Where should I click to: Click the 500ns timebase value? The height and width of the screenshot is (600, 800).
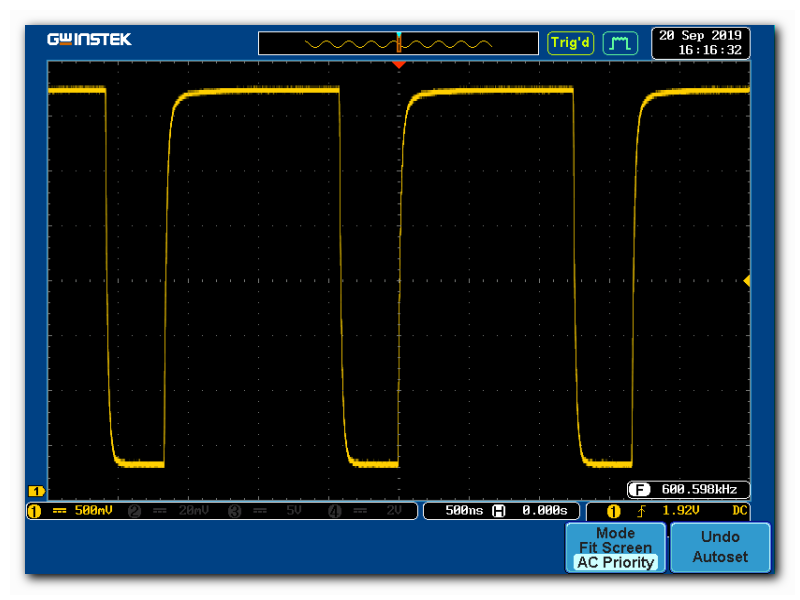(464, 510)
